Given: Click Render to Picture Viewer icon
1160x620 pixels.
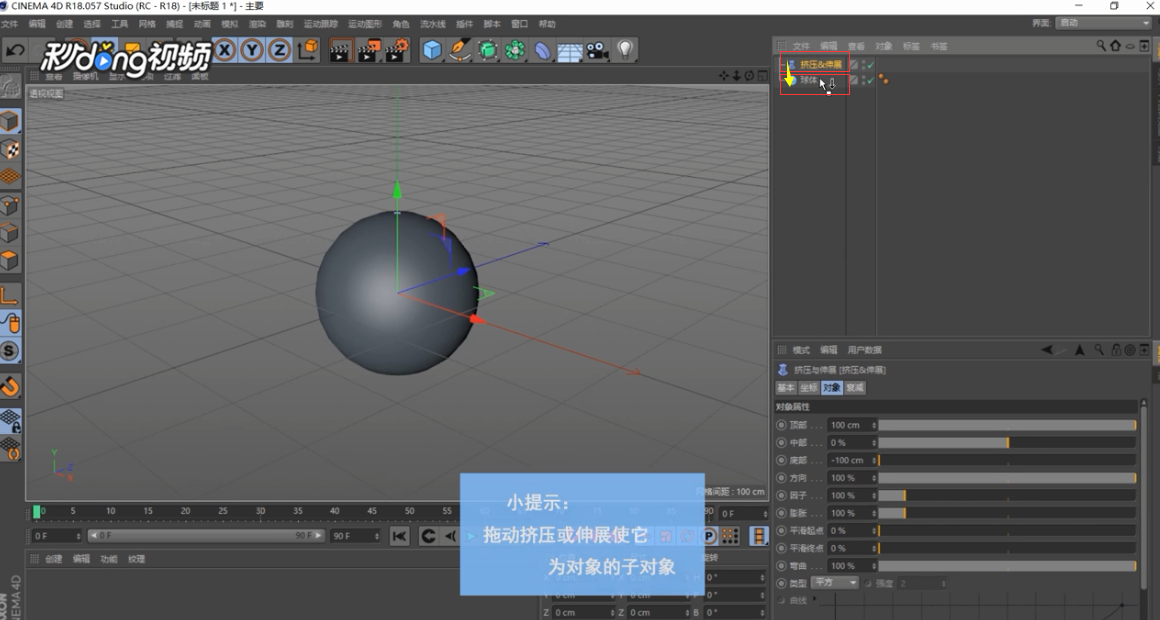Looking at the screenshot, I should (368, 50).
